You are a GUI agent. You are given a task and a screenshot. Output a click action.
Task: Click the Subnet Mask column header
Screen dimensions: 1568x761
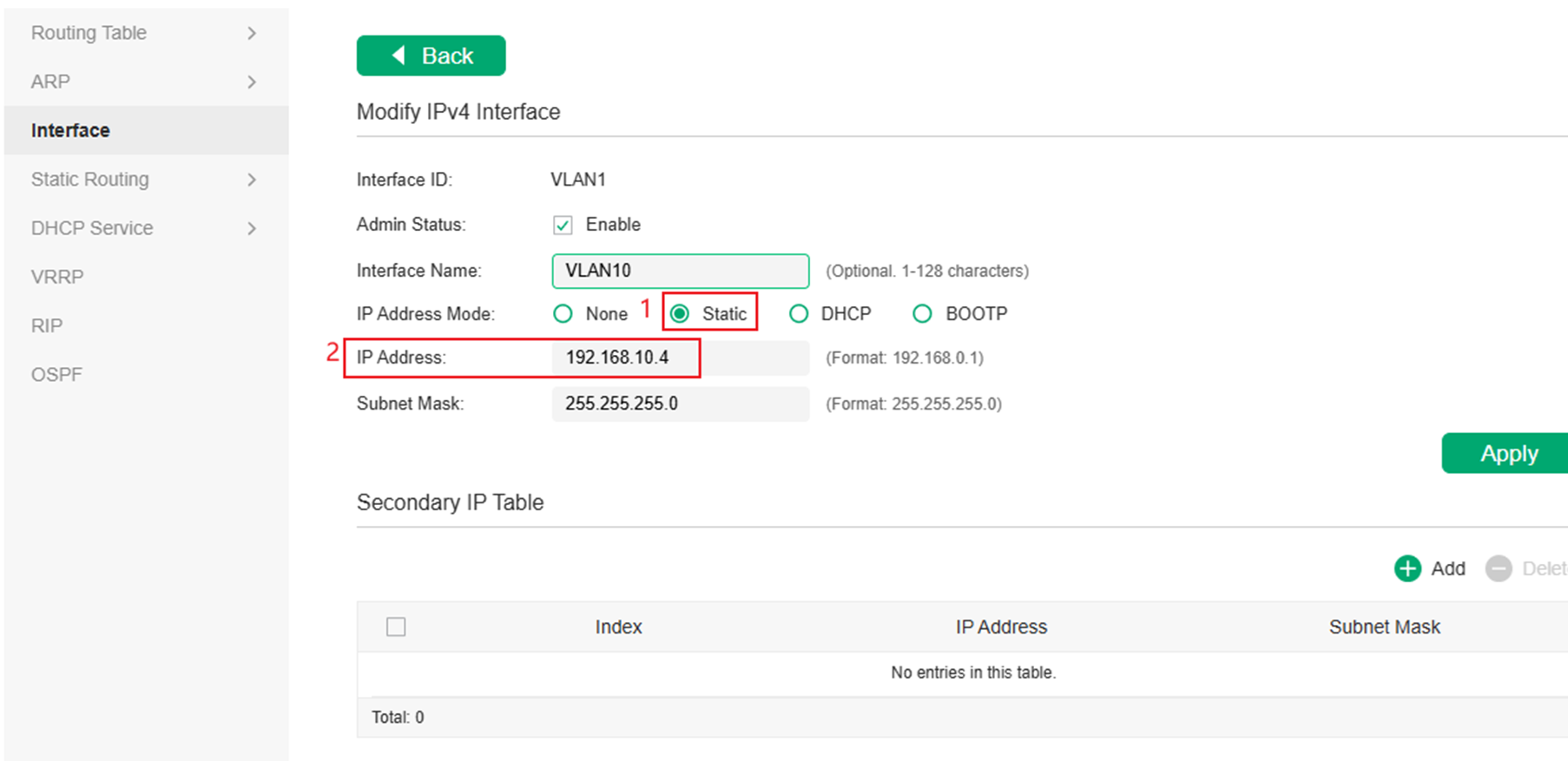point(1384,627)
